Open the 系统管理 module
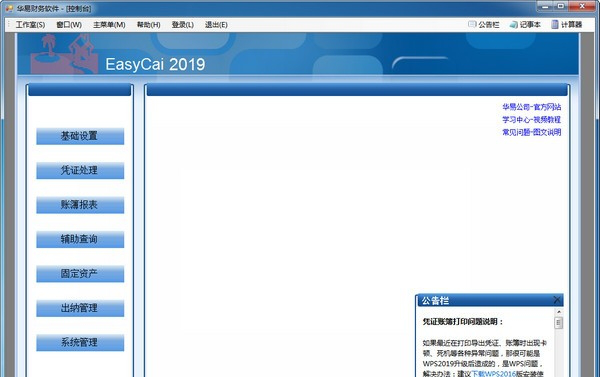The height and width of the screenshot is (392, 600). [80, 343]
